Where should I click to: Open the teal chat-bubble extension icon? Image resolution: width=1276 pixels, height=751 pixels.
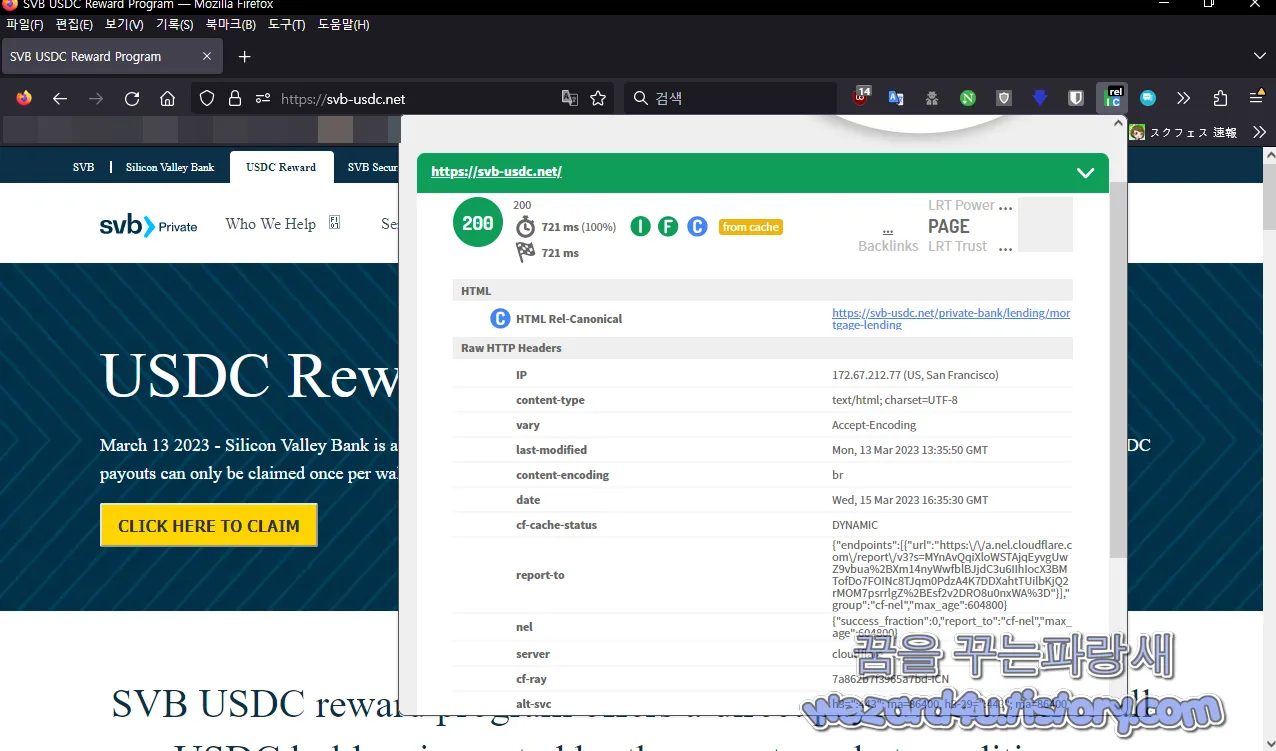tap(1148, 98)
